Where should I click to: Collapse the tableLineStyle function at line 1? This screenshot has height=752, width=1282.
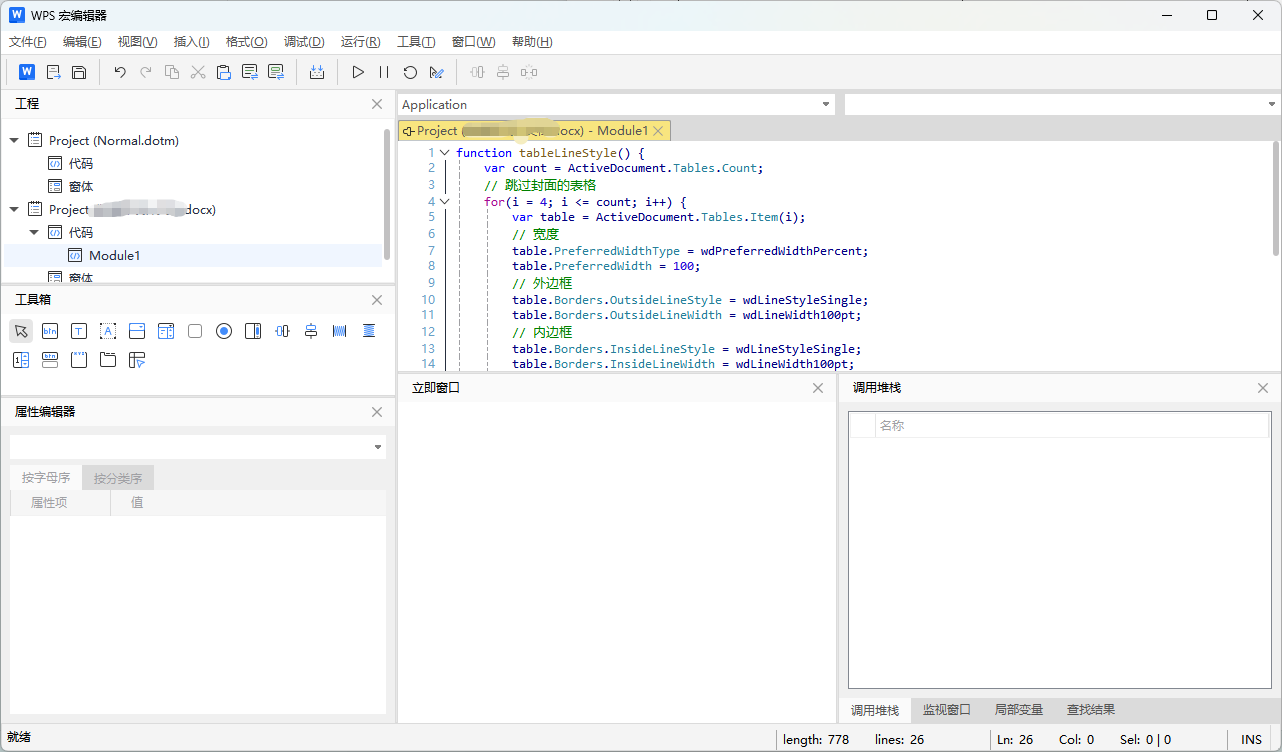pos(444,153)
